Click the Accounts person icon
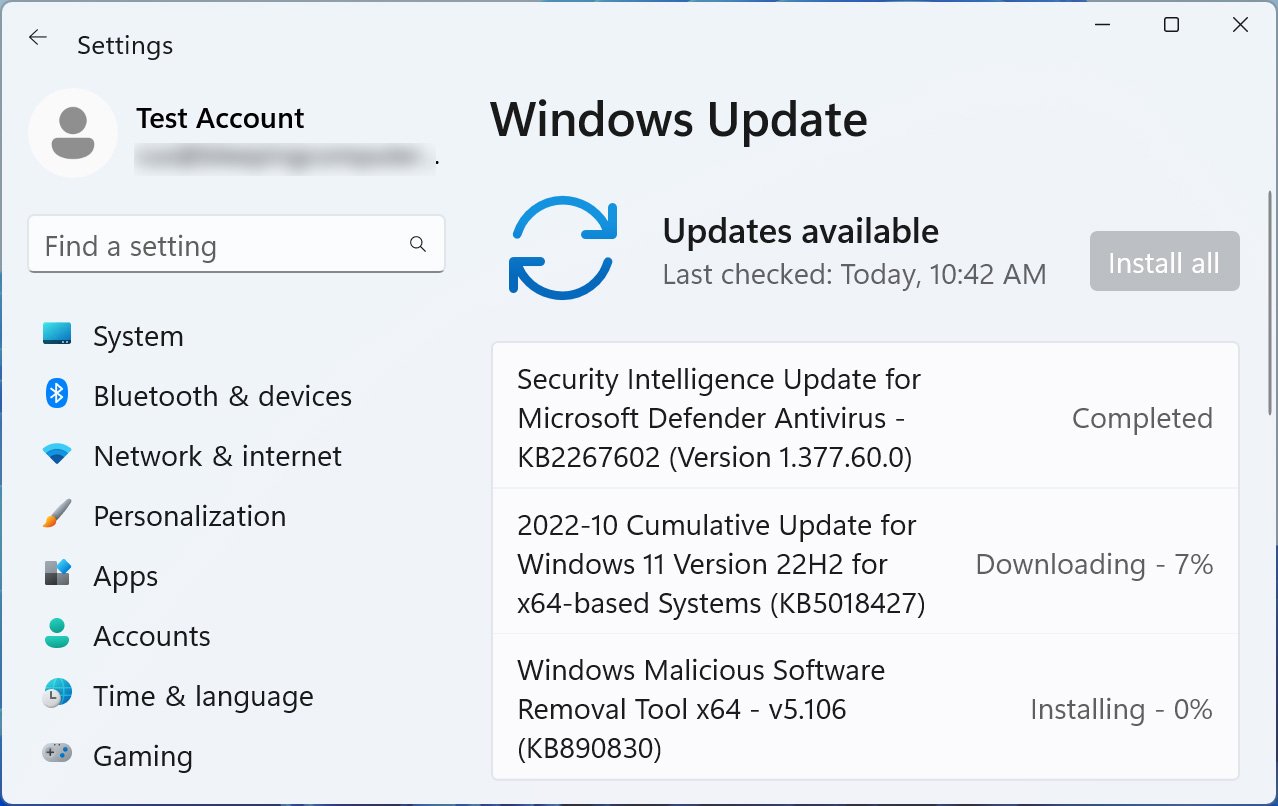 click(57, 634)
